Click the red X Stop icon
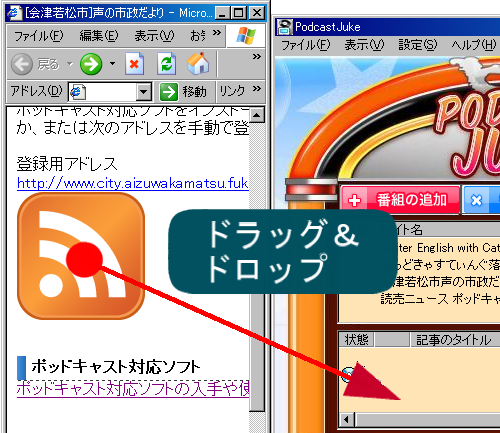 pyautogui.click(x=135, y=63)
